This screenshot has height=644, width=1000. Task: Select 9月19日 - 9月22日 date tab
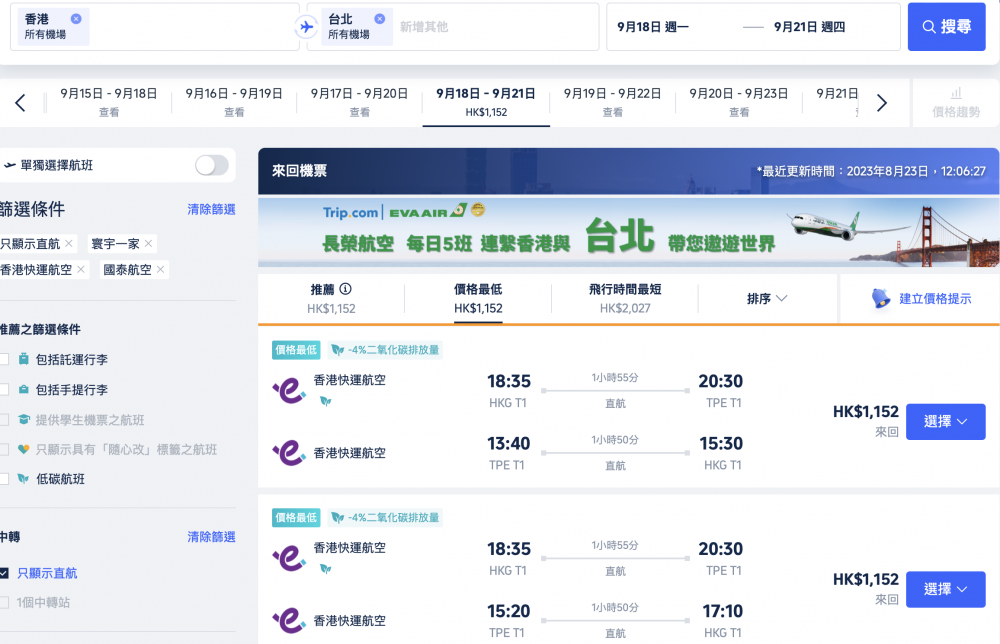coord(612,102)
